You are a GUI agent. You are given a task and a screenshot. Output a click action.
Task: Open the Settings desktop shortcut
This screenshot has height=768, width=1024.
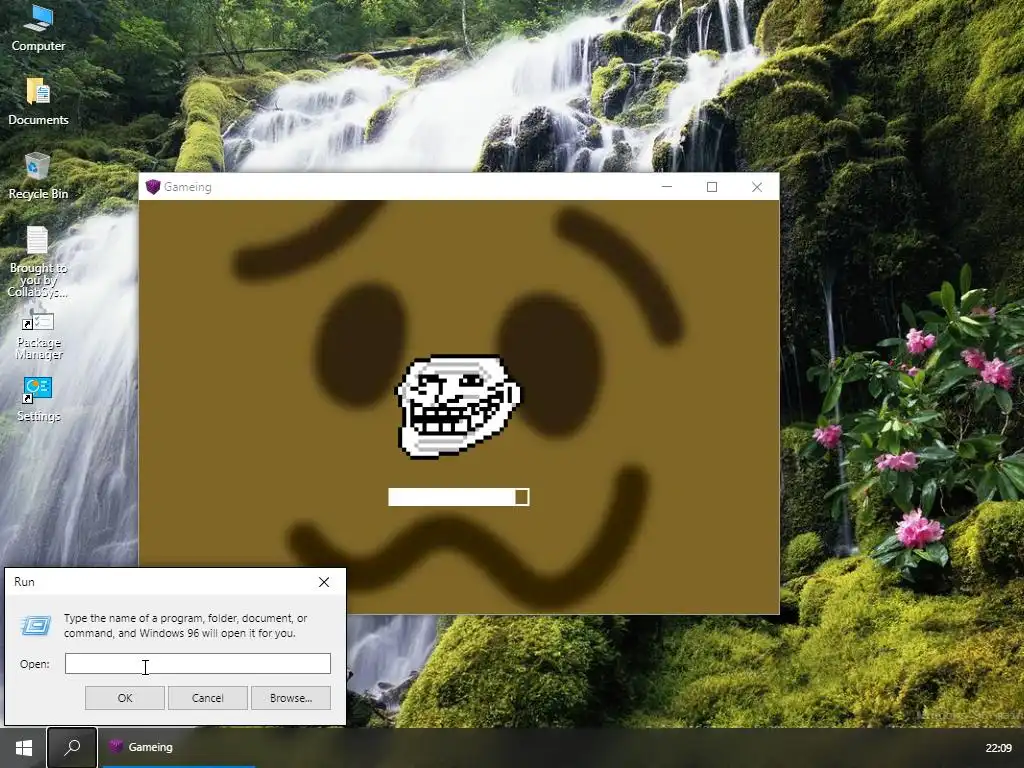click(38, 400)
